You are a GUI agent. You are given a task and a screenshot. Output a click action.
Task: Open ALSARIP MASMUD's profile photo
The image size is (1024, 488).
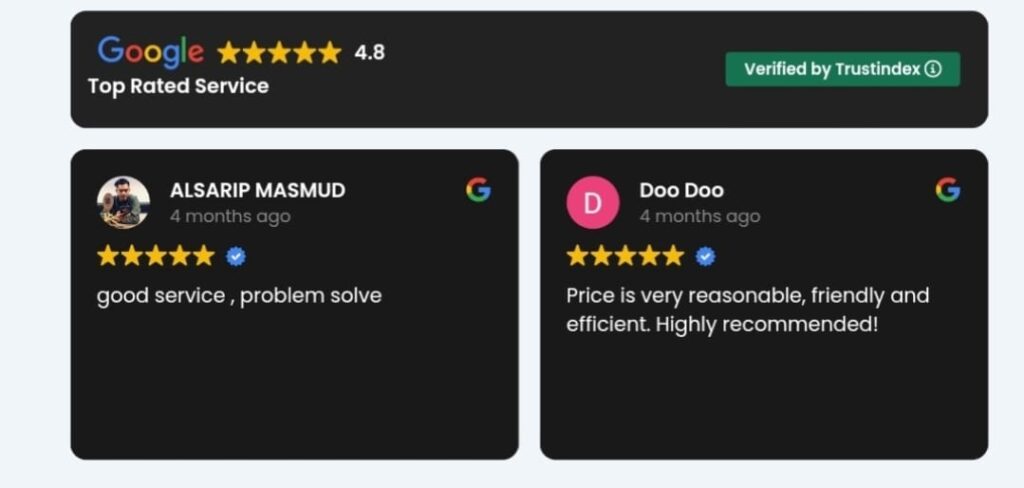point(123,202)
